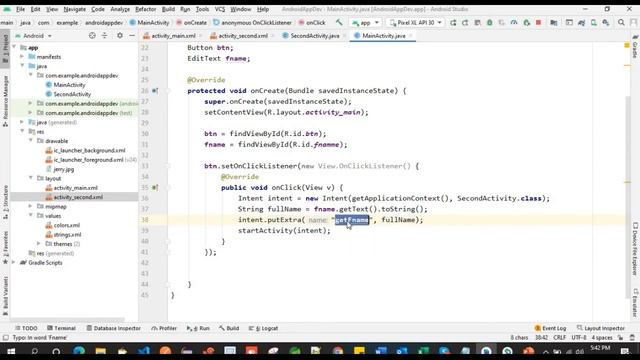The width and height of the screenshot is (640, 360).
Task: Click onCreate breadcrumb in navigation bar
Action: [x=192, y=23]
